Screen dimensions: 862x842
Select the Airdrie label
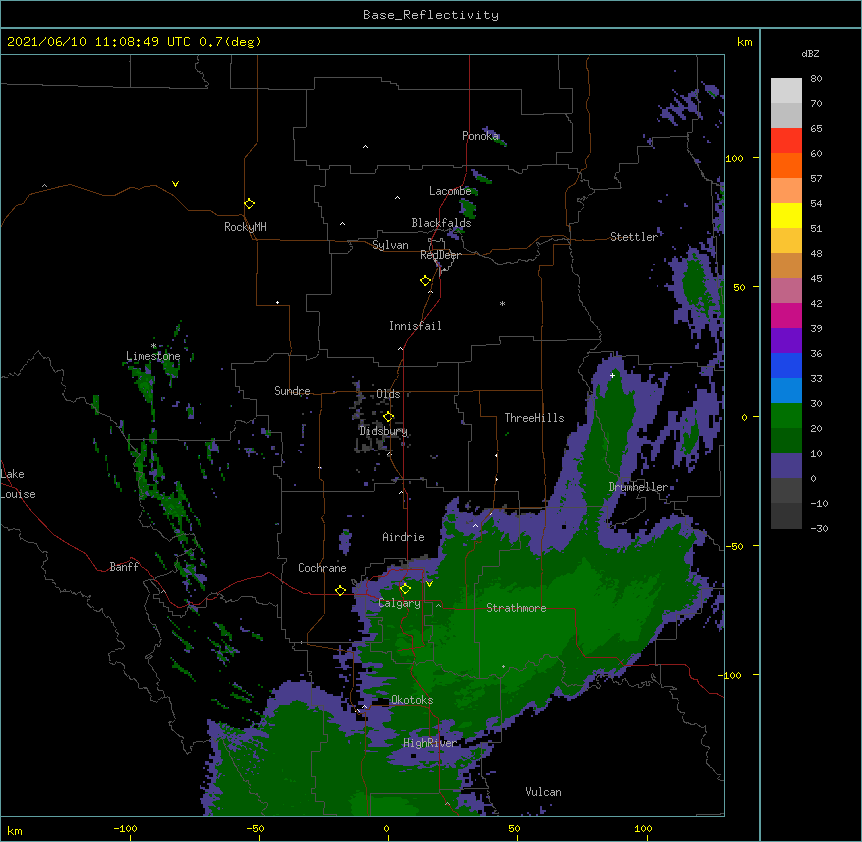point(403,537)
